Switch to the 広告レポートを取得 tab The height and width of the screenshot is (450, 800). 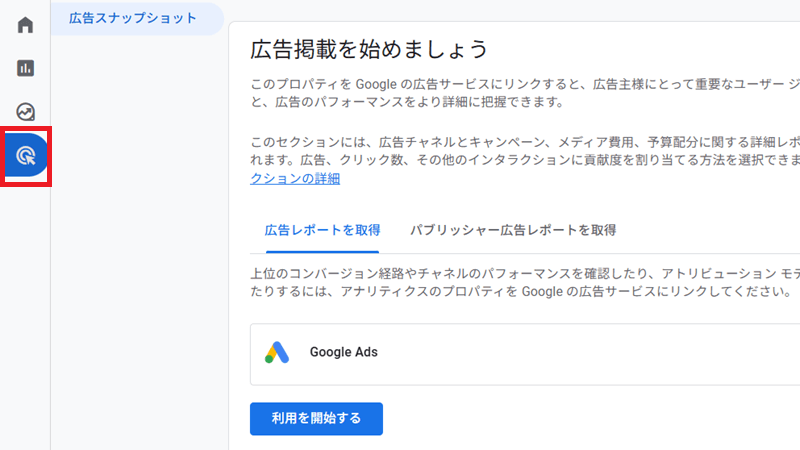pyautogui.click(x=322, y=230)
